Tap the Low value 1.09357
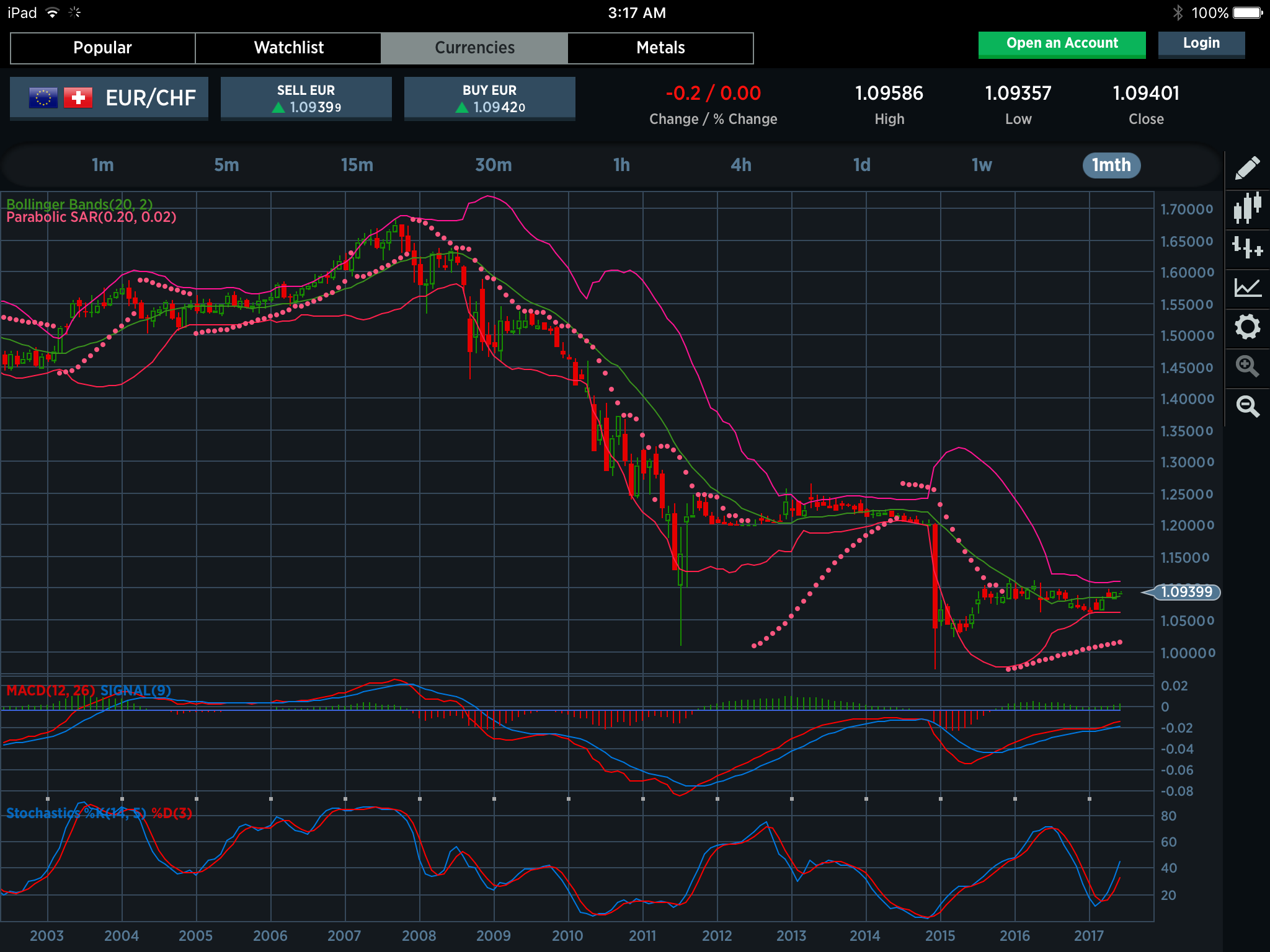1270x952 pixels. (1018, 94)
